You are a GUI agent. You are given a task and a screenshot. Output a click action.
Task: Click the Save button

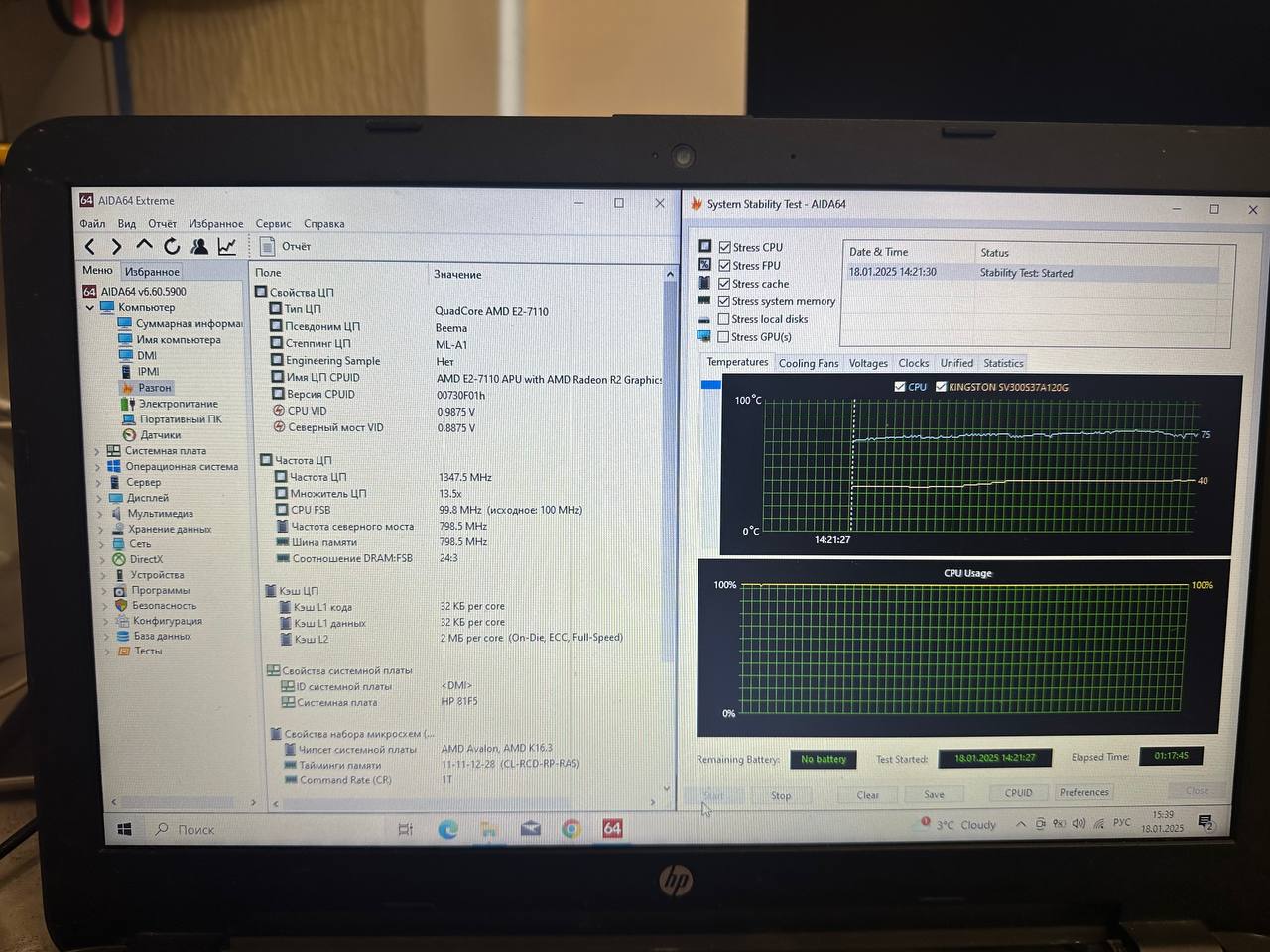pos(934,794)
